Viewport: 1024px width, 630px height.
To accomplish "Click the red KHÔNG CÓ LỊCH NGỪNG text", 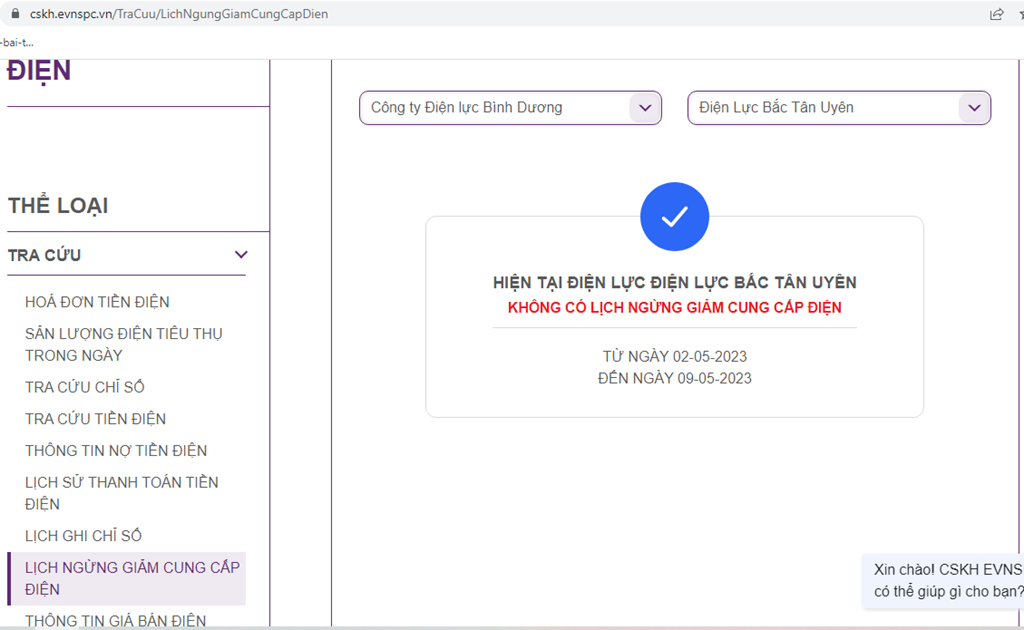I will [x=675, y=307].
